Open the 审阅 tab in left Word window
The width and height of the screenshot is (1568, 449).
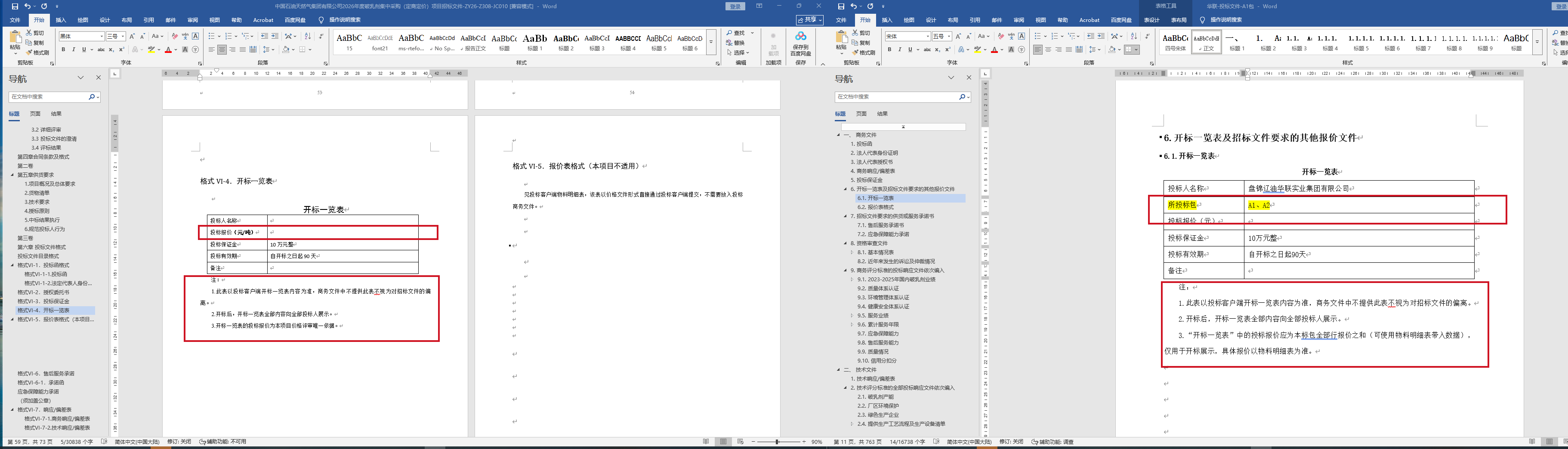(x=192, y=20)
